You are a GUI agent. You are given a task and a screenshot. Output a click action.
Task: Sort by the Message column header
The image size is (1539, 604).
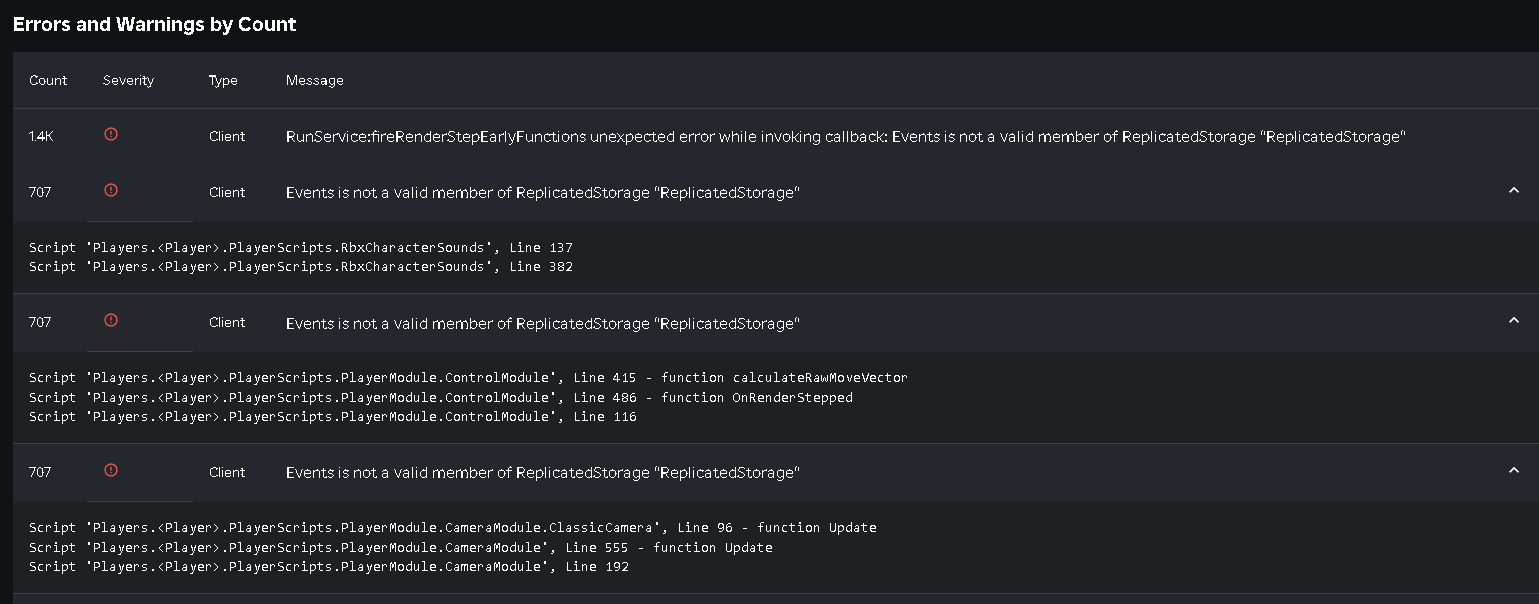pos(314,80)
